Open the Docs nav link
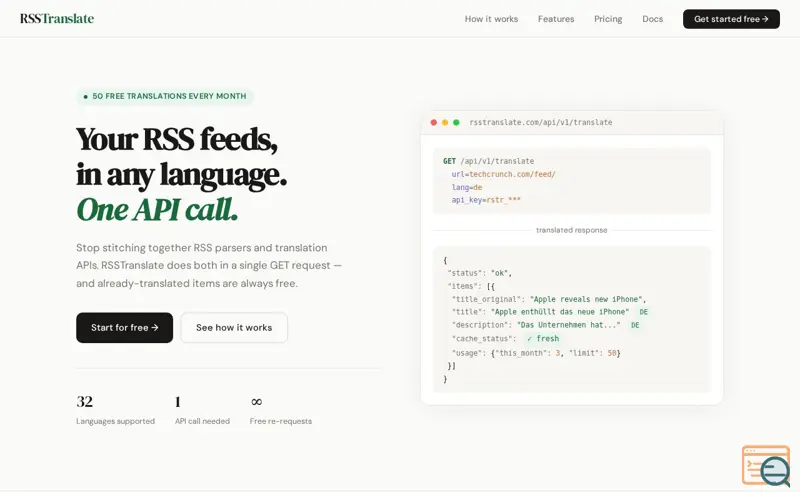The image size is (800, 500). (652, 19)
